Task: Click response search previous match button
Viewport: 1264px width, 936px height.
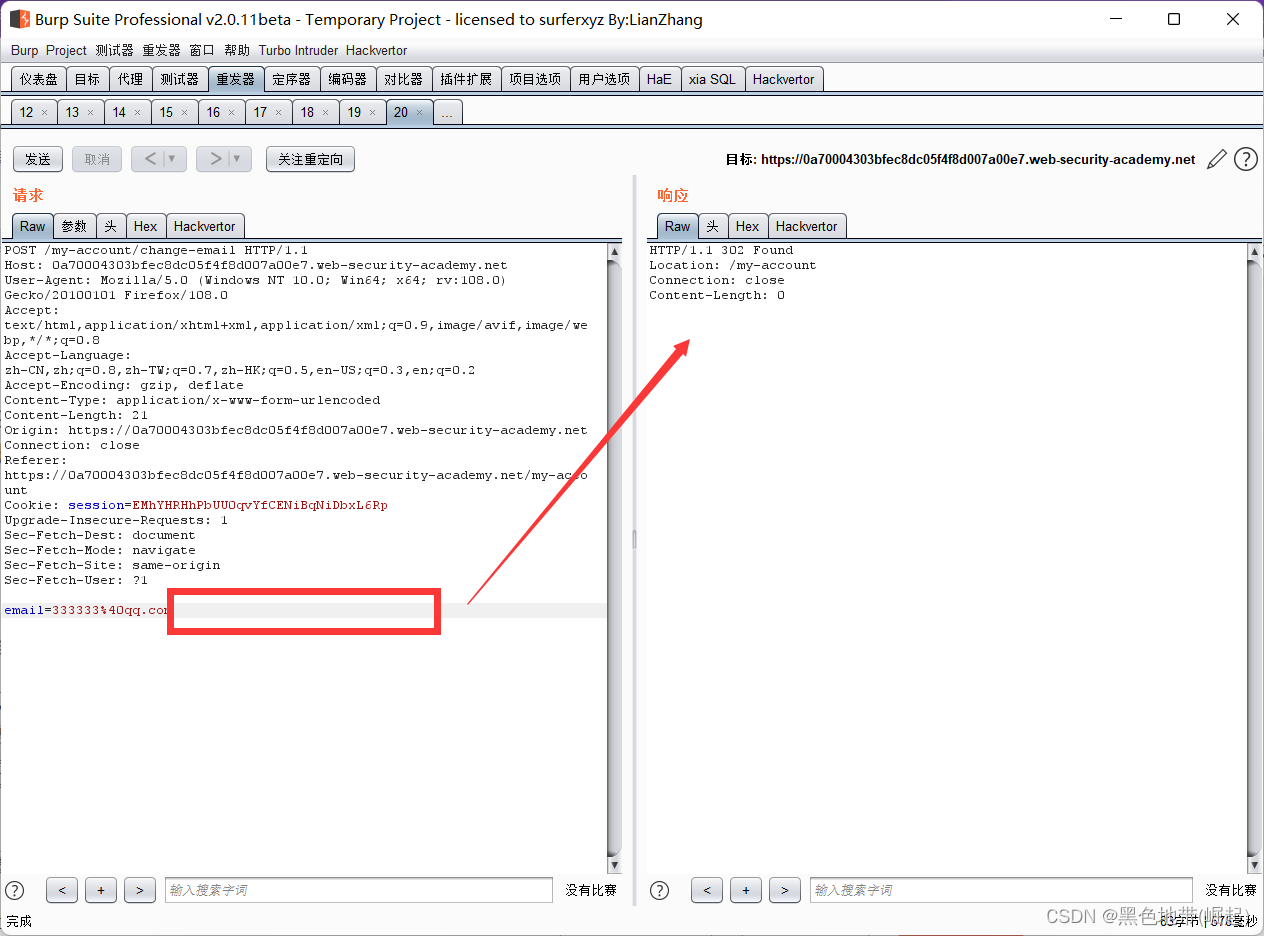Action: click(x=707, y=890)
